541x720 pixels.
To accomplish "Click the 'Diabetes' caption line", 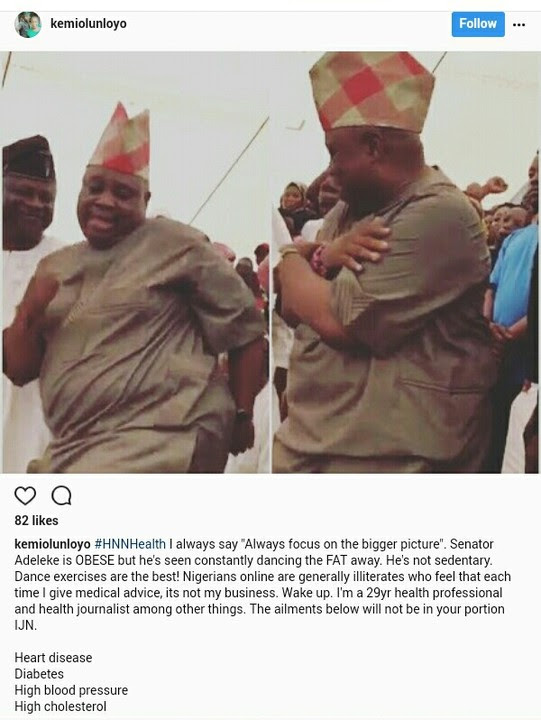I will (x=39, y=674).
